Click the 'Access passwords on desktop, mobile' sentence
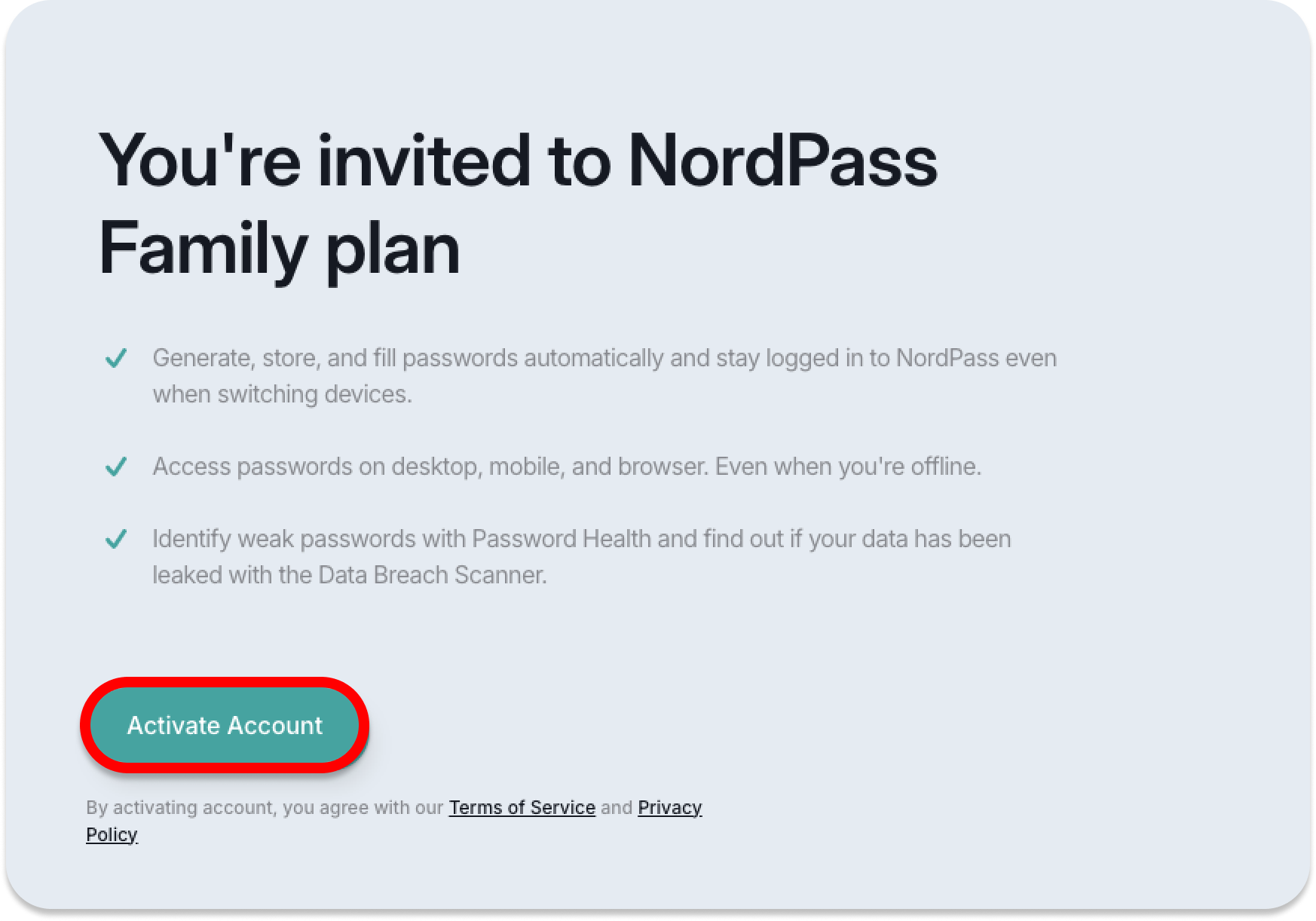This screenshot has height=921, width=1316. [430, 467]
